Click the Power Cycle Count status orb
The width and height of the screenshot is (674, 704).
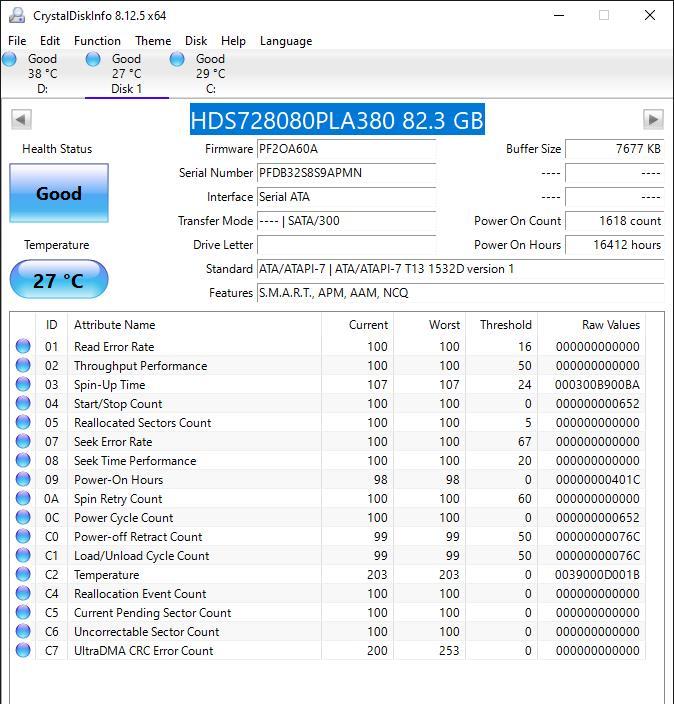(x=23, y=517)
